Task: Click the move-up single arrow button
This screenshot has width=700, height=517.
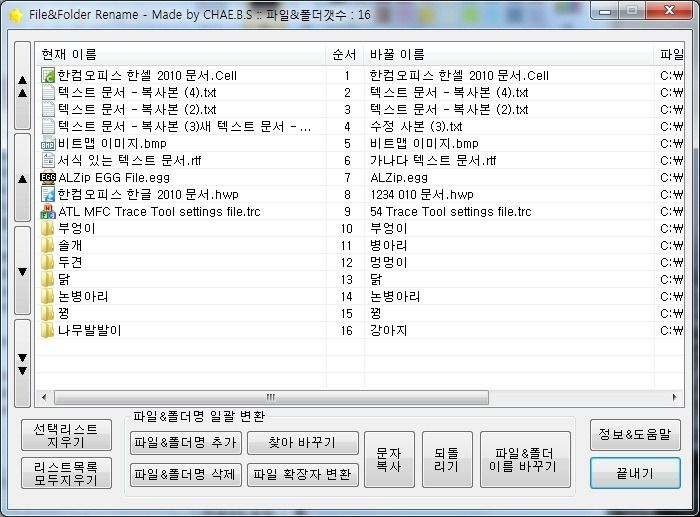Action: 22,178
